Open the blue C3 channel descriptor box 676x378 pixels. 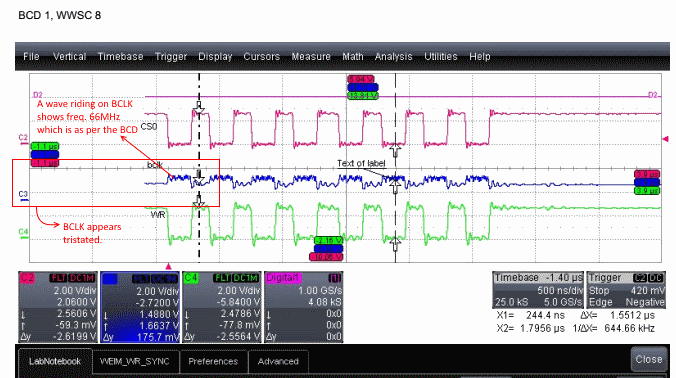click(x=140, y=307)
